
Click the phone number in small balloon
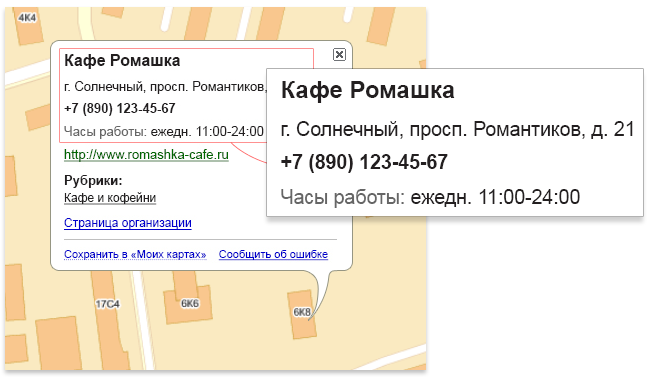(120, 109)
